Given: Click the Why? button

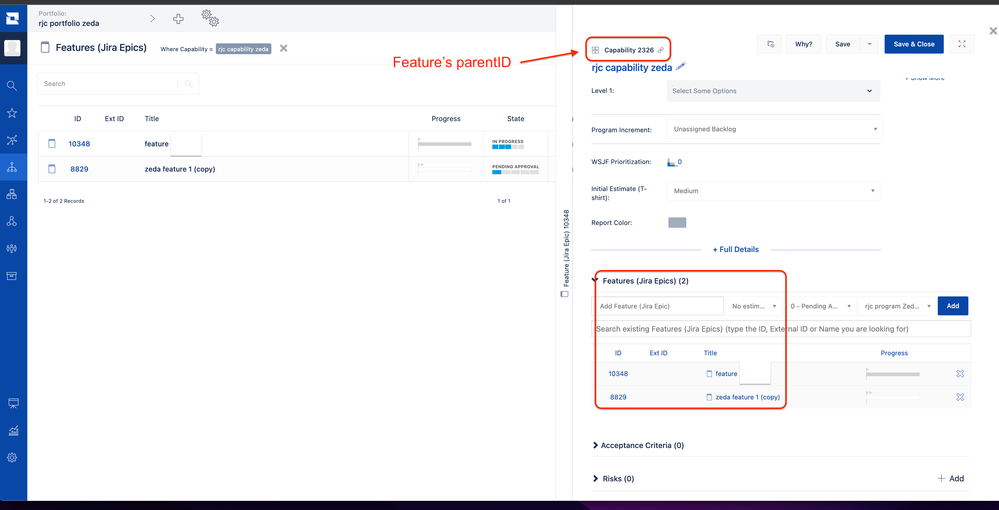Looking at the screenshot, I should 803,44.
